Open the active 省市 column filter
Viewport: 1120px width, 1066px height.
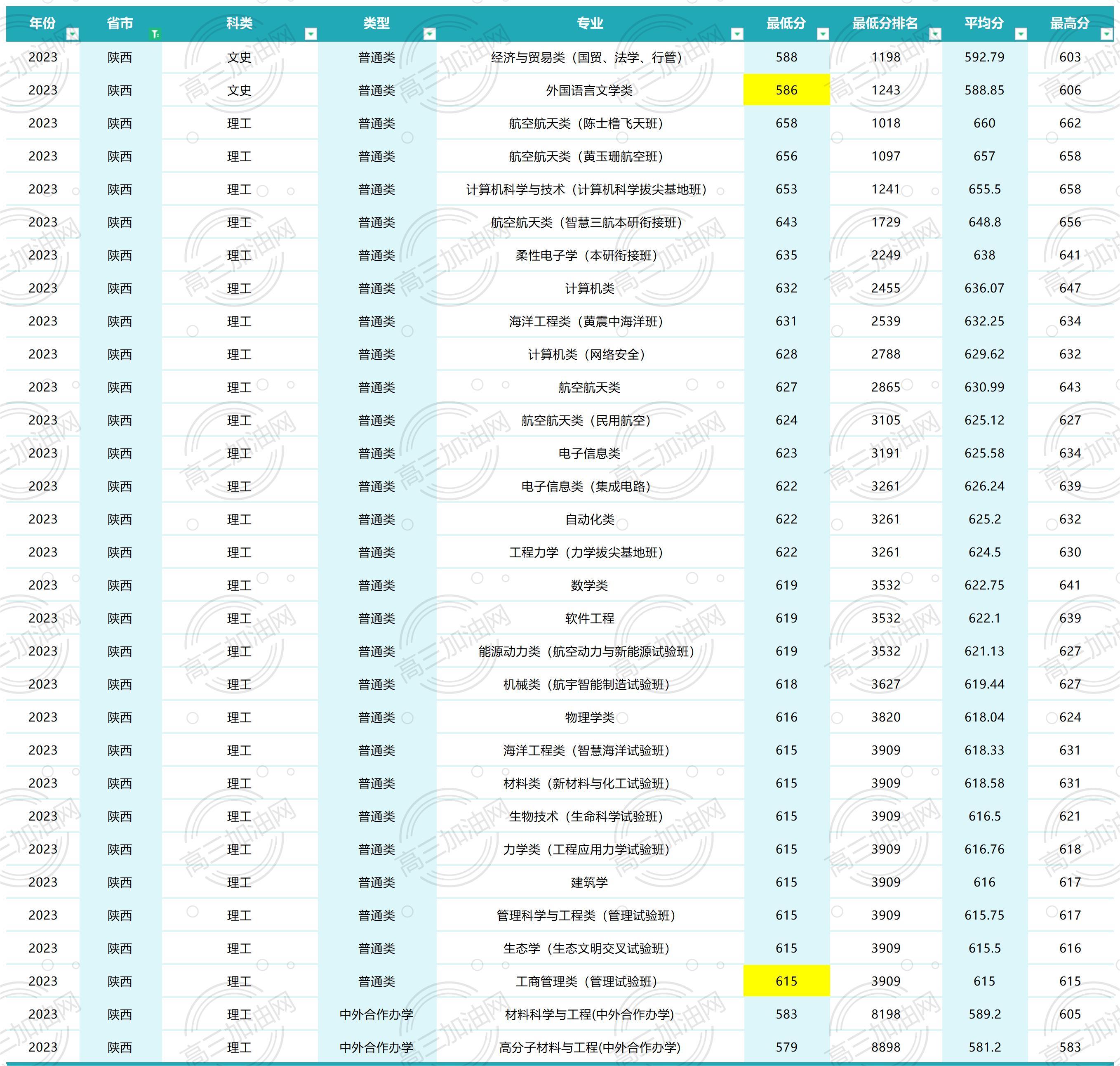click(x=155, y=34)
